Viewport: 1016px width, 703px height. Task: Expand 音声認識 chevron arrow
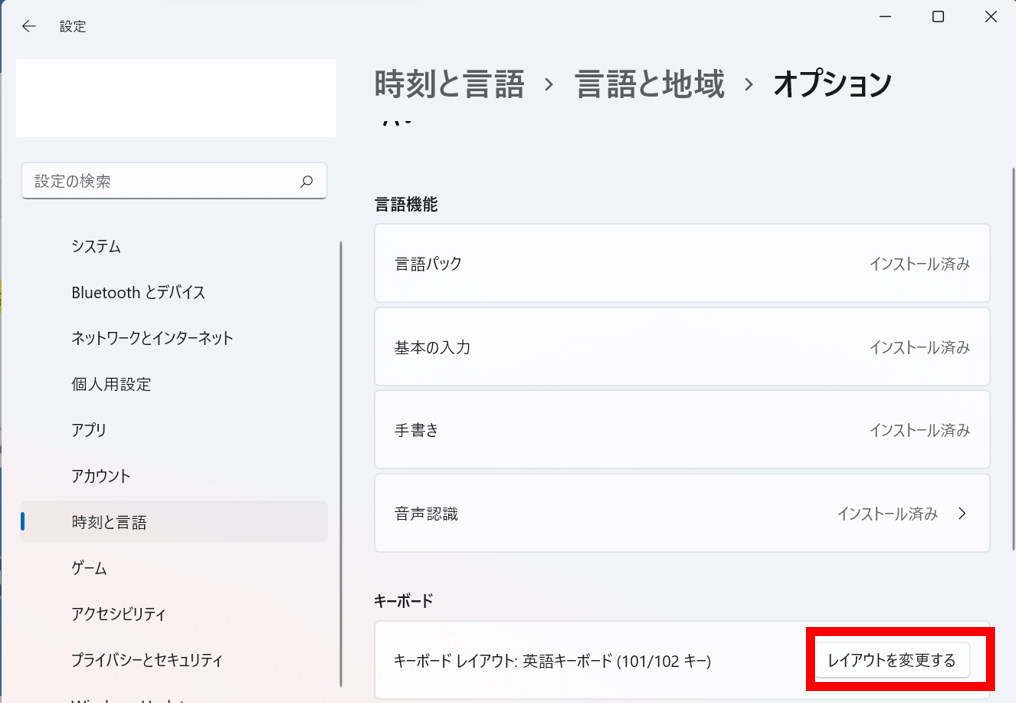[962, 514]
